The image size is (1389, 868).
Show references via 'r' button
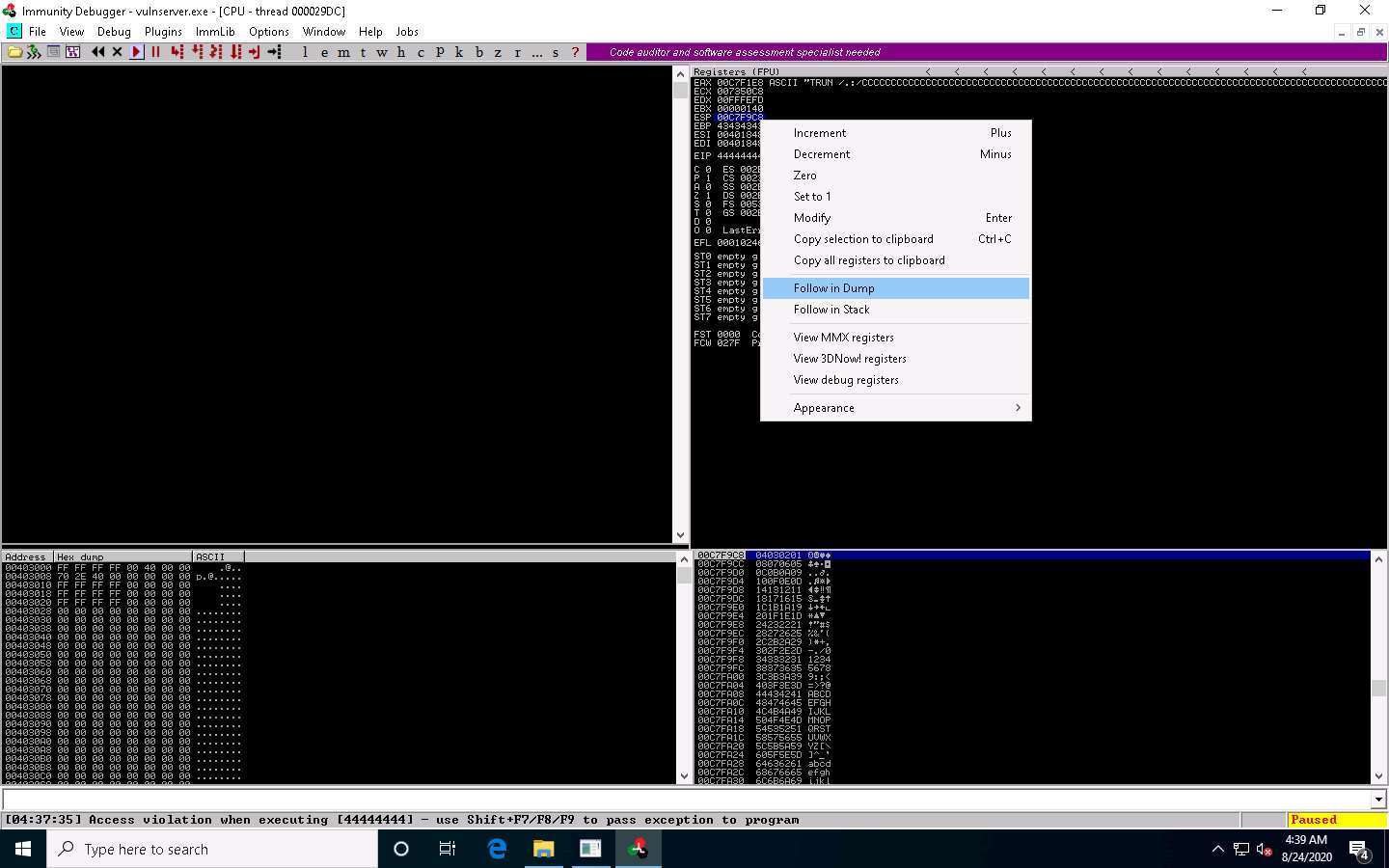(517, 52)
